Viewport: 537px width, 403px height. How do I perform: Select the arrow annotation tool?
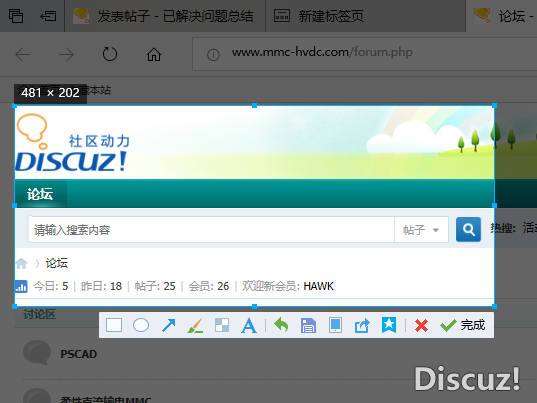pos(168,325)
